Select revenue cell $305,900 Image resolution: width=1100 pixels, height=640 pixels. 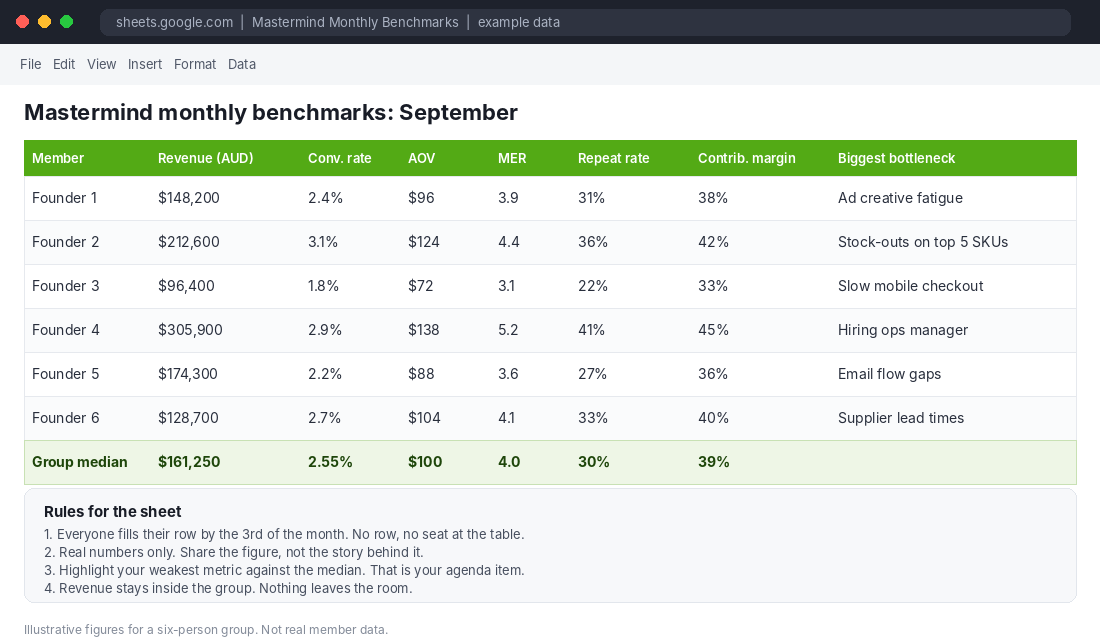190,330
